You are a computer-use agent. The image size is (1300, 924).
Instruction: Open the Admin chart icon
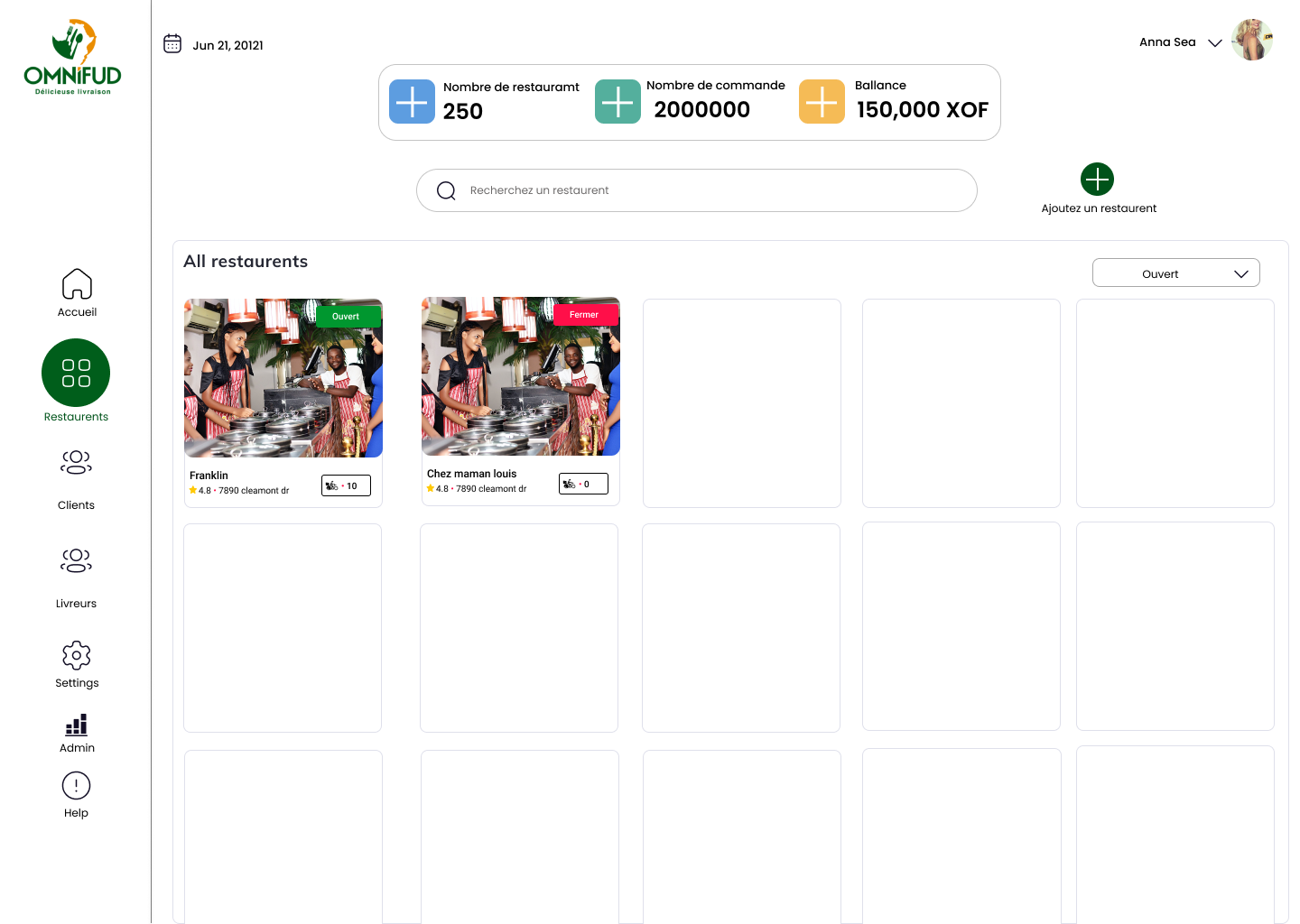pyautogui.click(x=77, y=725)
